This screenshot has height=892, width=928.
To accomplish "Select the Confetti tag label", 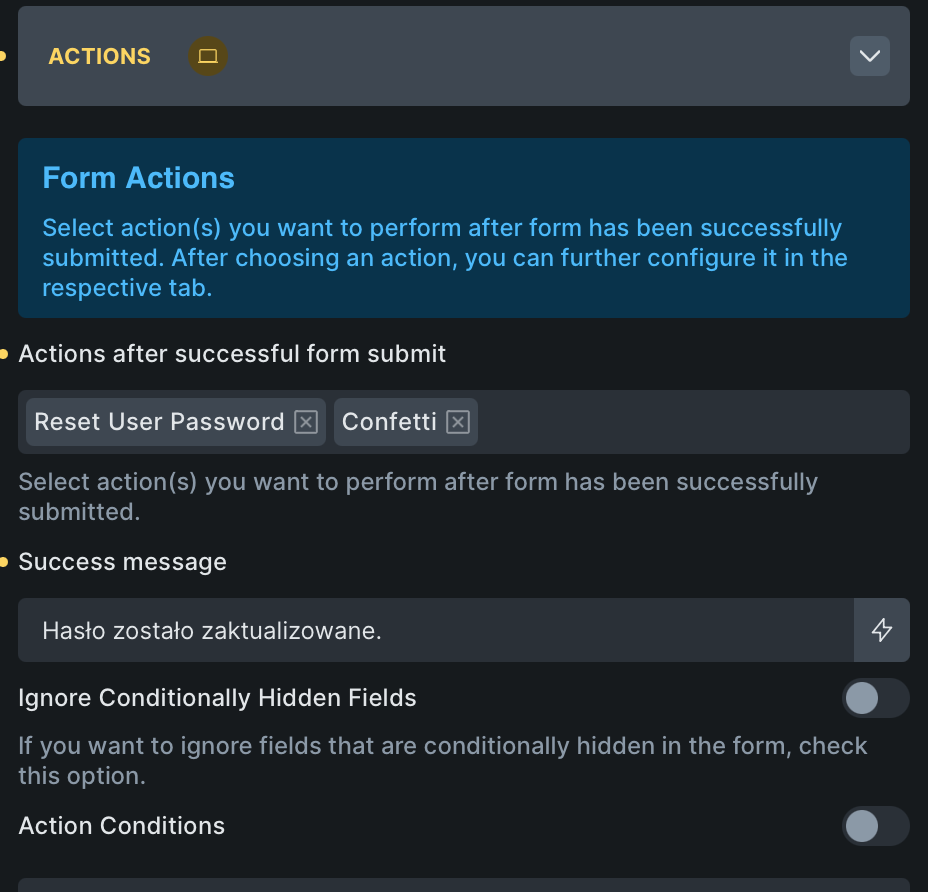I will coord(389,422).
